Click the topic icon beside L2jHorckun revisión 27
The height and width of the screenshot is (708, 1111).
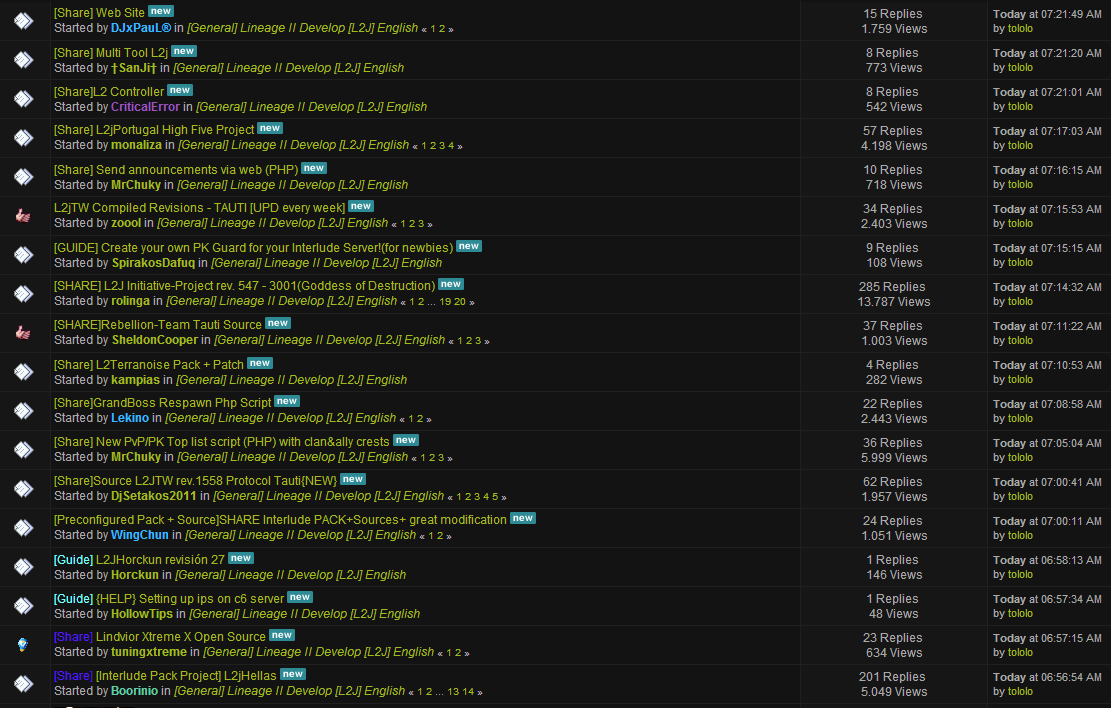tap(22, 567)
